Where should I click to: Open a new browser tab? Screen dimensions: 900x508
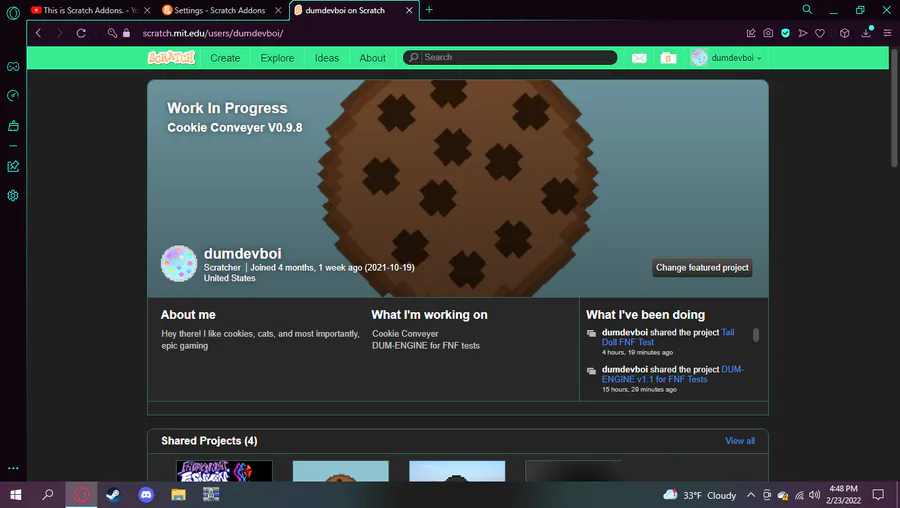429,10
